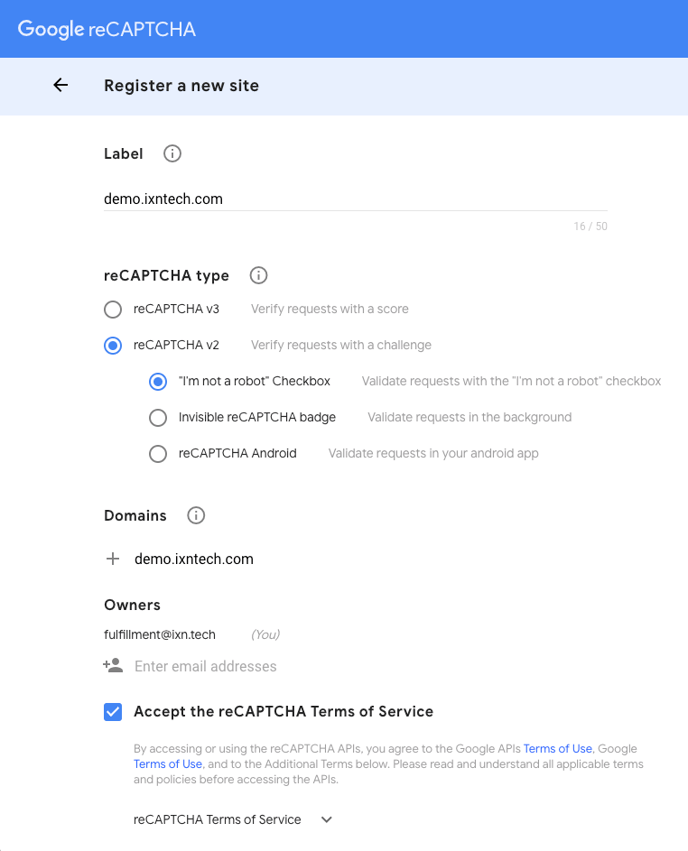The image size is (688, 851).
Task: Click the owner email fulfillment@ixn.tech
Action: [x=160, y=634]
